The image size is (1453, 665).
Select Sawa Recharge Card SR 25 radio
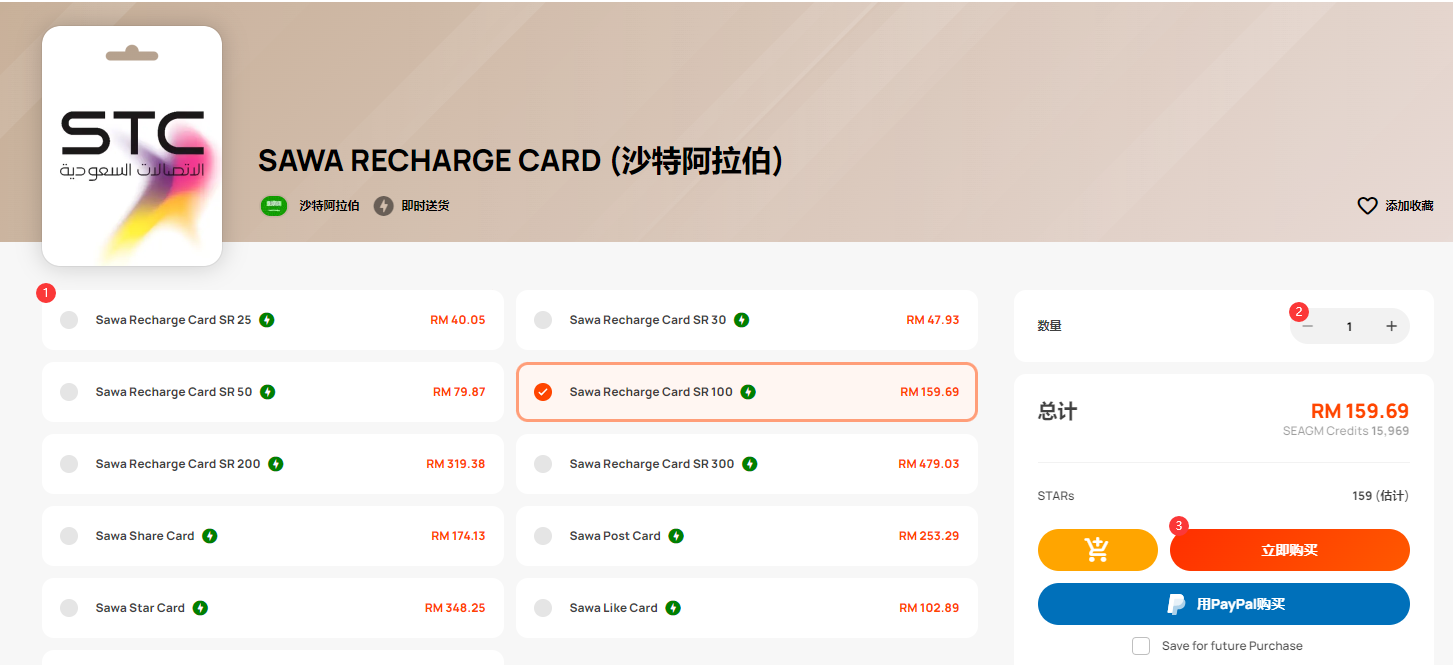click(69, 320)
